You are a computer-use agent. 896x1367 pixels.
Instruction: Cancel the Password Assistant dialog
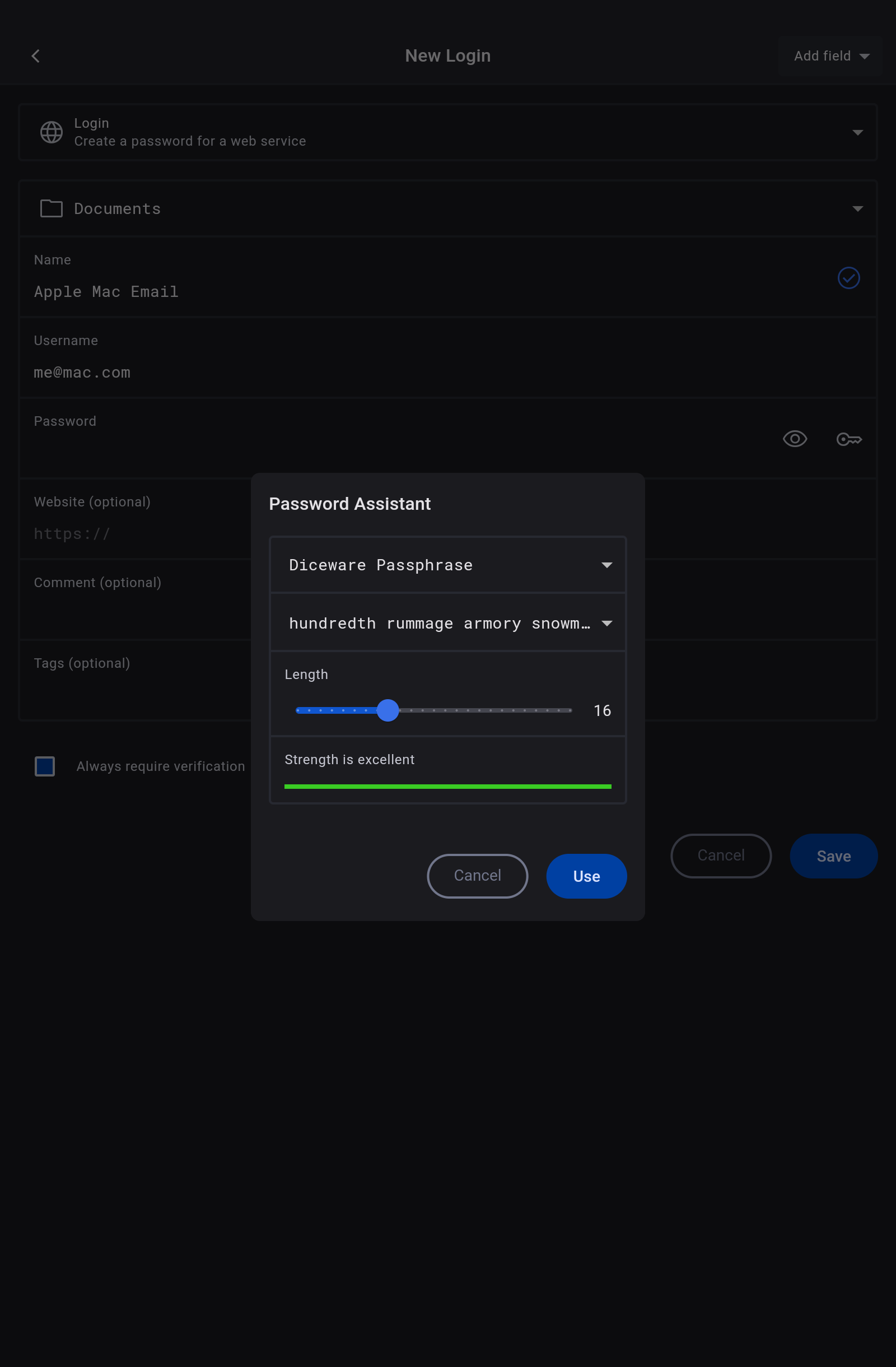[x=477, y=876]
